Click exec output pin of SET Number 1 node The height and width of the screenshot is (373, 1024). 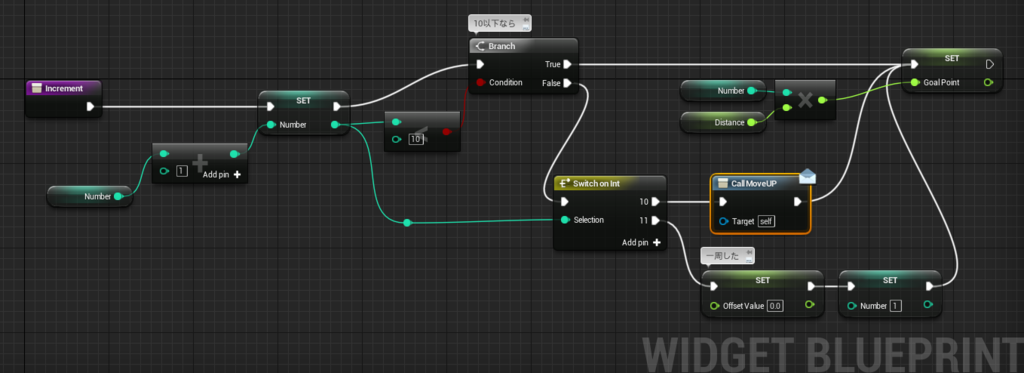tap(930, 286)
